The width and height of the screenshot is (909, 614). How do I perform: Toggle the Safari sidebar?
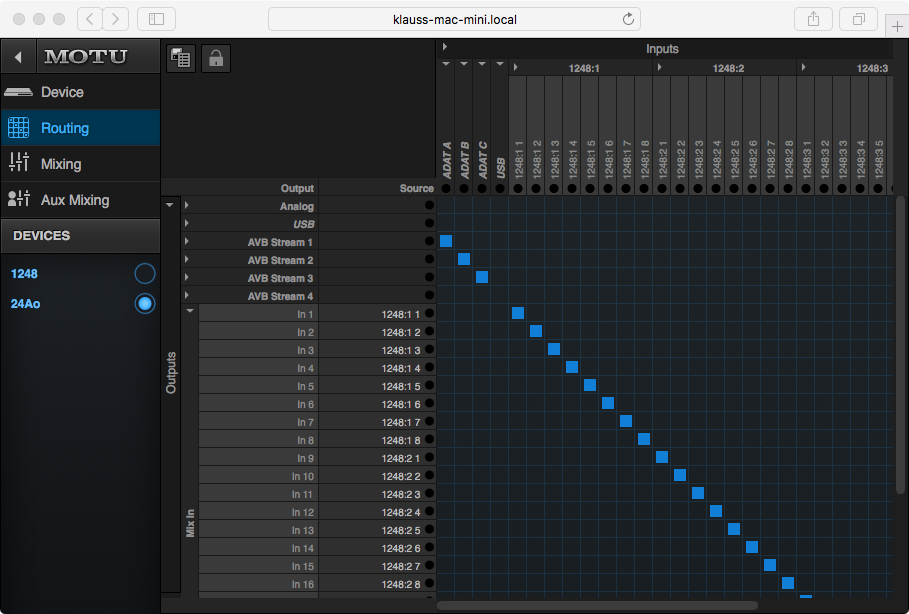(157, 19)
